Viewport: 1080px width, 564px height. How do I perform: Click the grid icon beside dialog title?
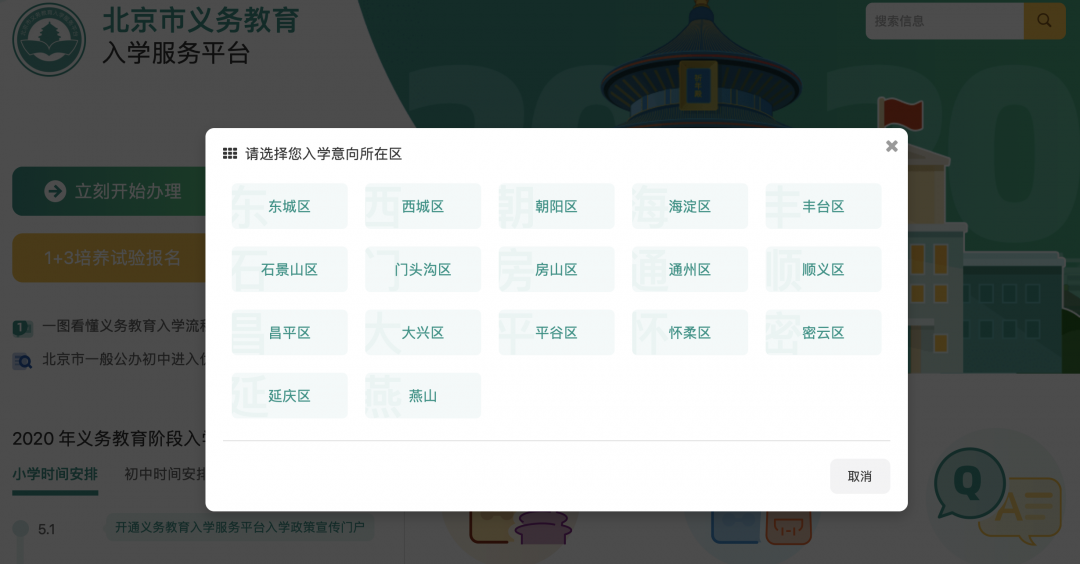coord(230,154)
